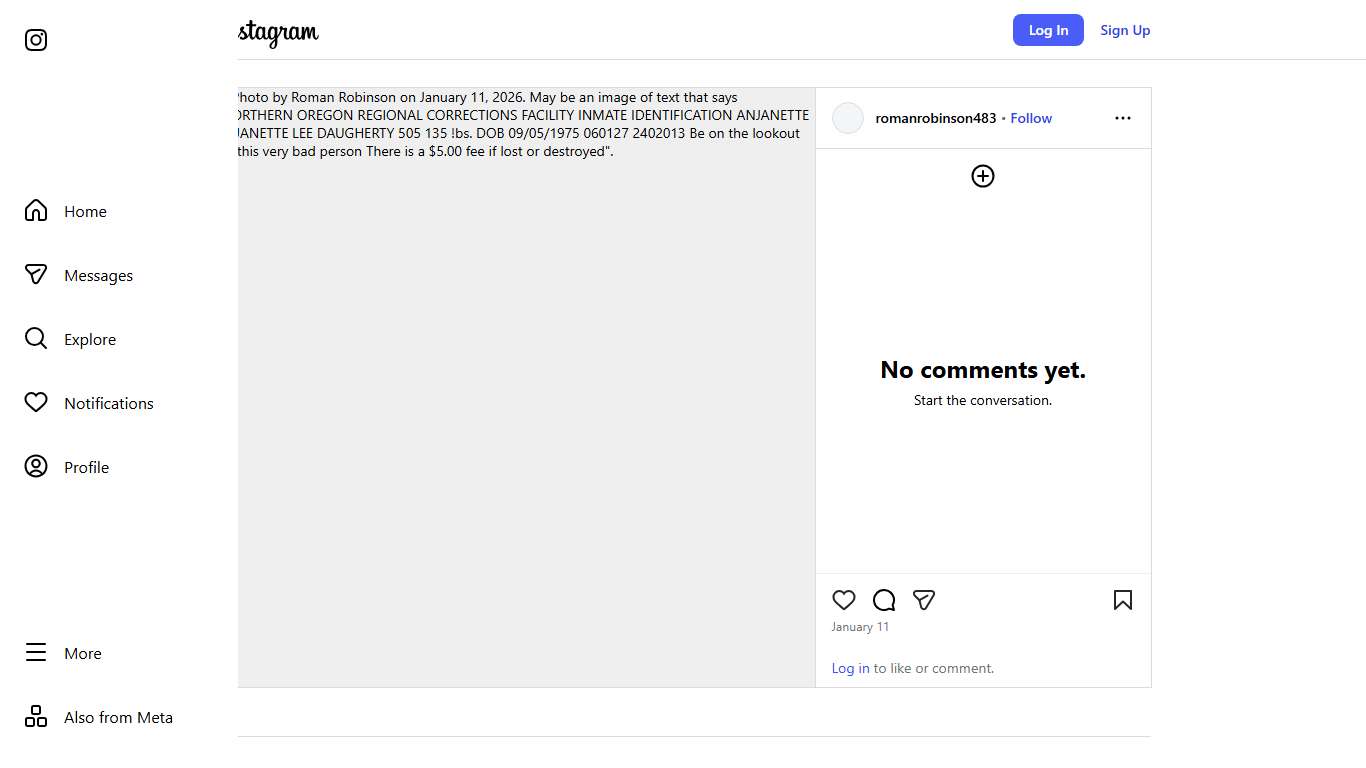The height and width of the screenshot is (768, 1366).
Task: Click the Log in link below post
Action: tap(850, 668)
